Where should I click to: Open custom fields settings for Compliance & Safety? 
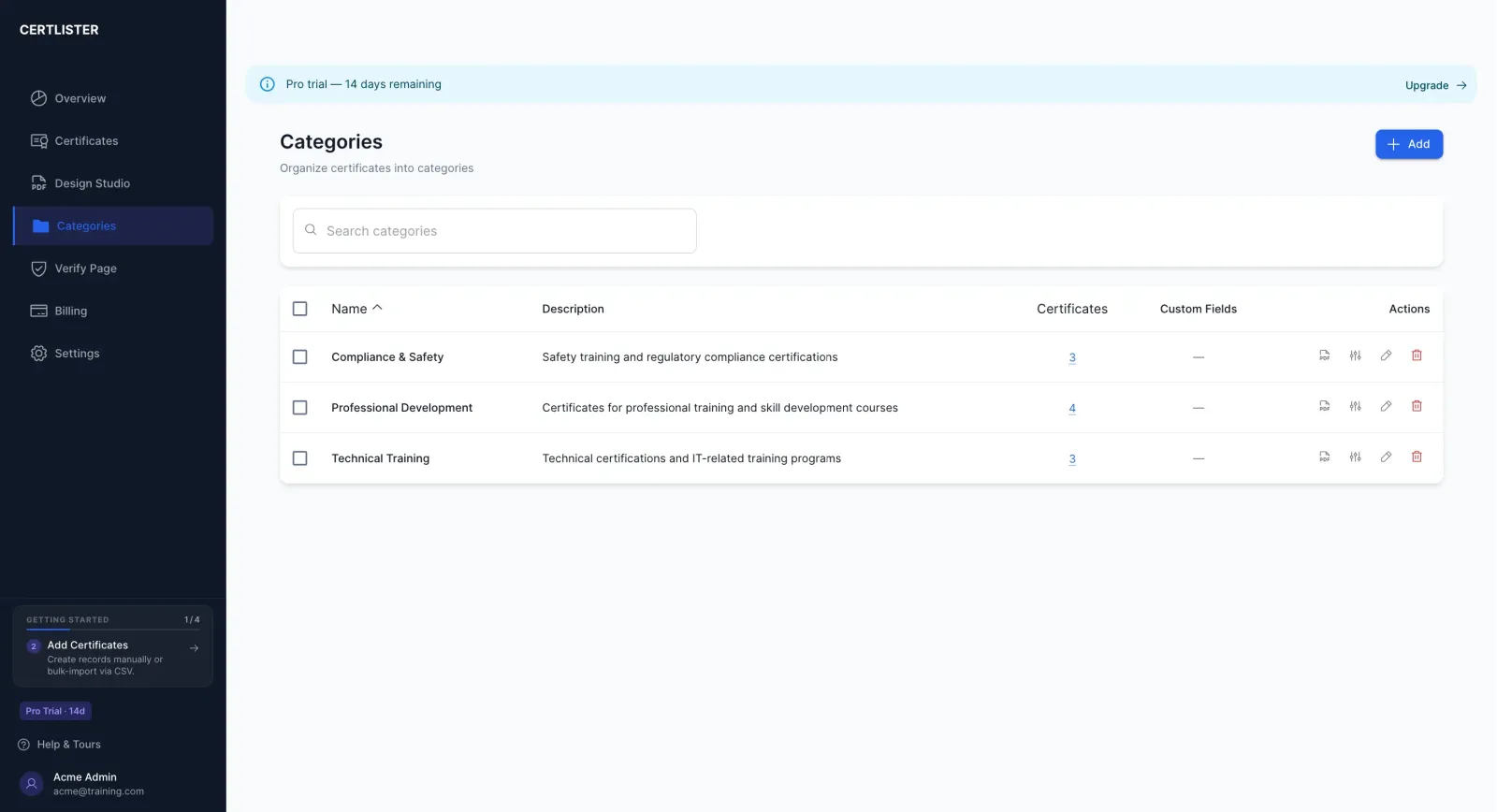pyautogui.click(x=1355, y=355)
